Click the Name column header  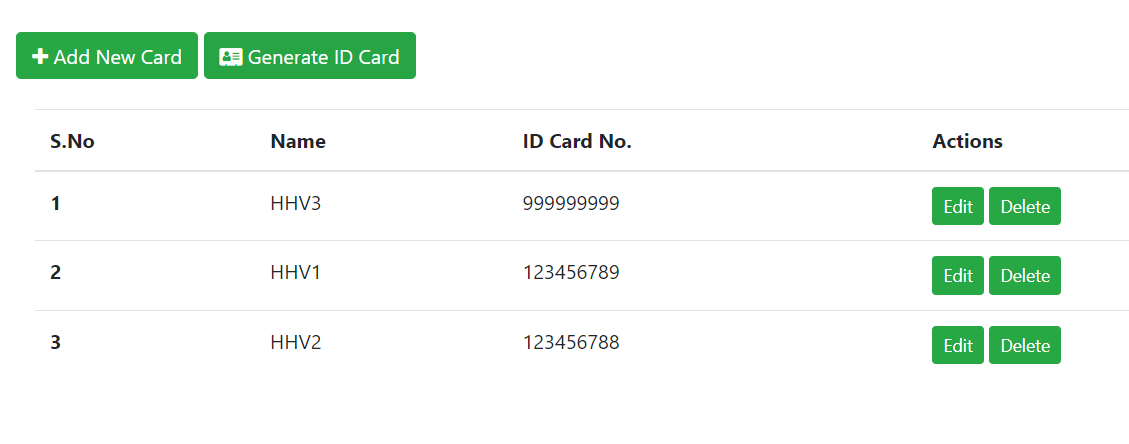point(298,142)
